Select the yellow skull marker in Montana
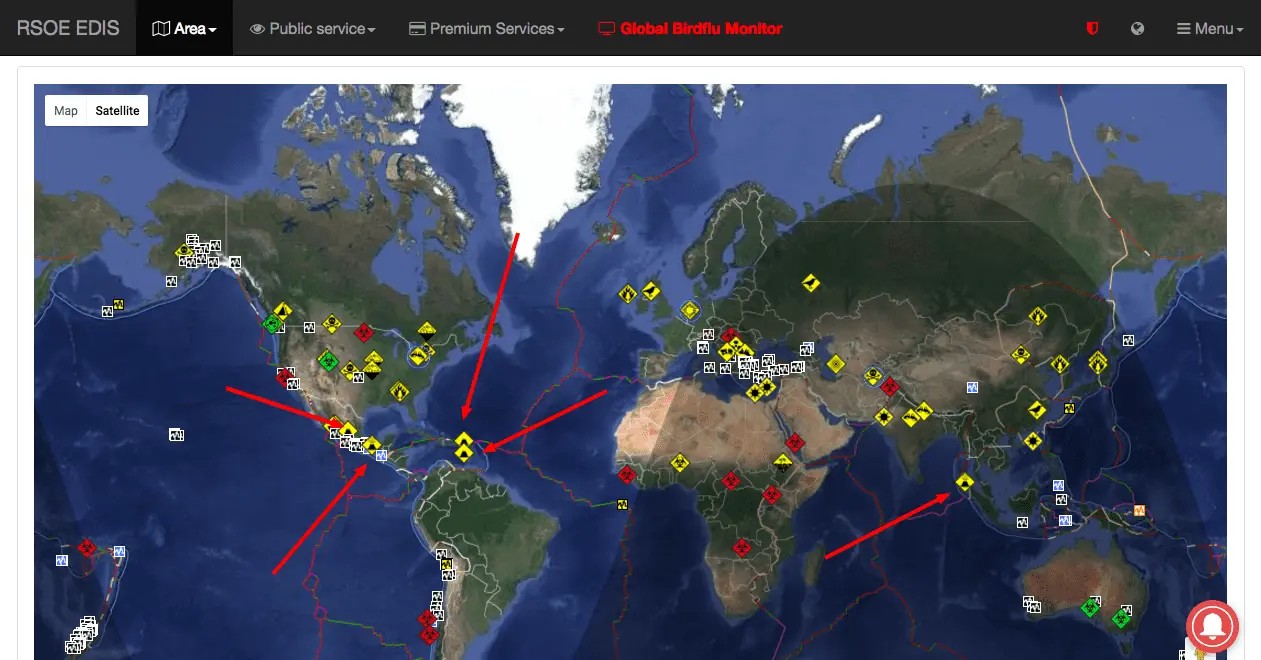Viewport: 1261px width, 660px height. point(332,326)
